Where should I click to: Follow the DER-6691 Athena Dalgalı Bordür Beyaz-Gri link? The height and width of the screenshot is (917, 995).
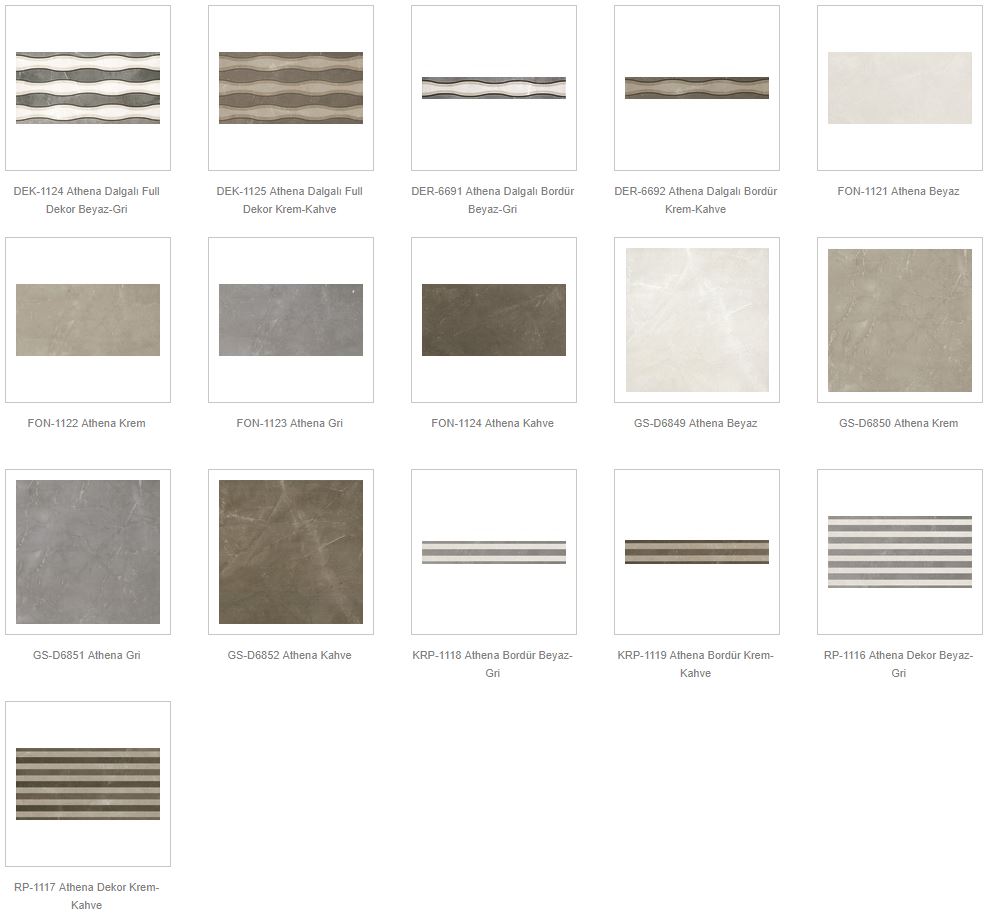(x=492, y=200)
